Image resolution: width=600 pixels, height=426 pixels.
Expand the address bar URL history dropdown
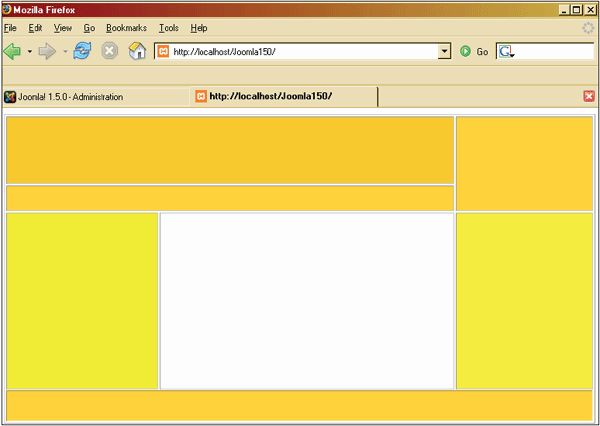click(444, 51)
